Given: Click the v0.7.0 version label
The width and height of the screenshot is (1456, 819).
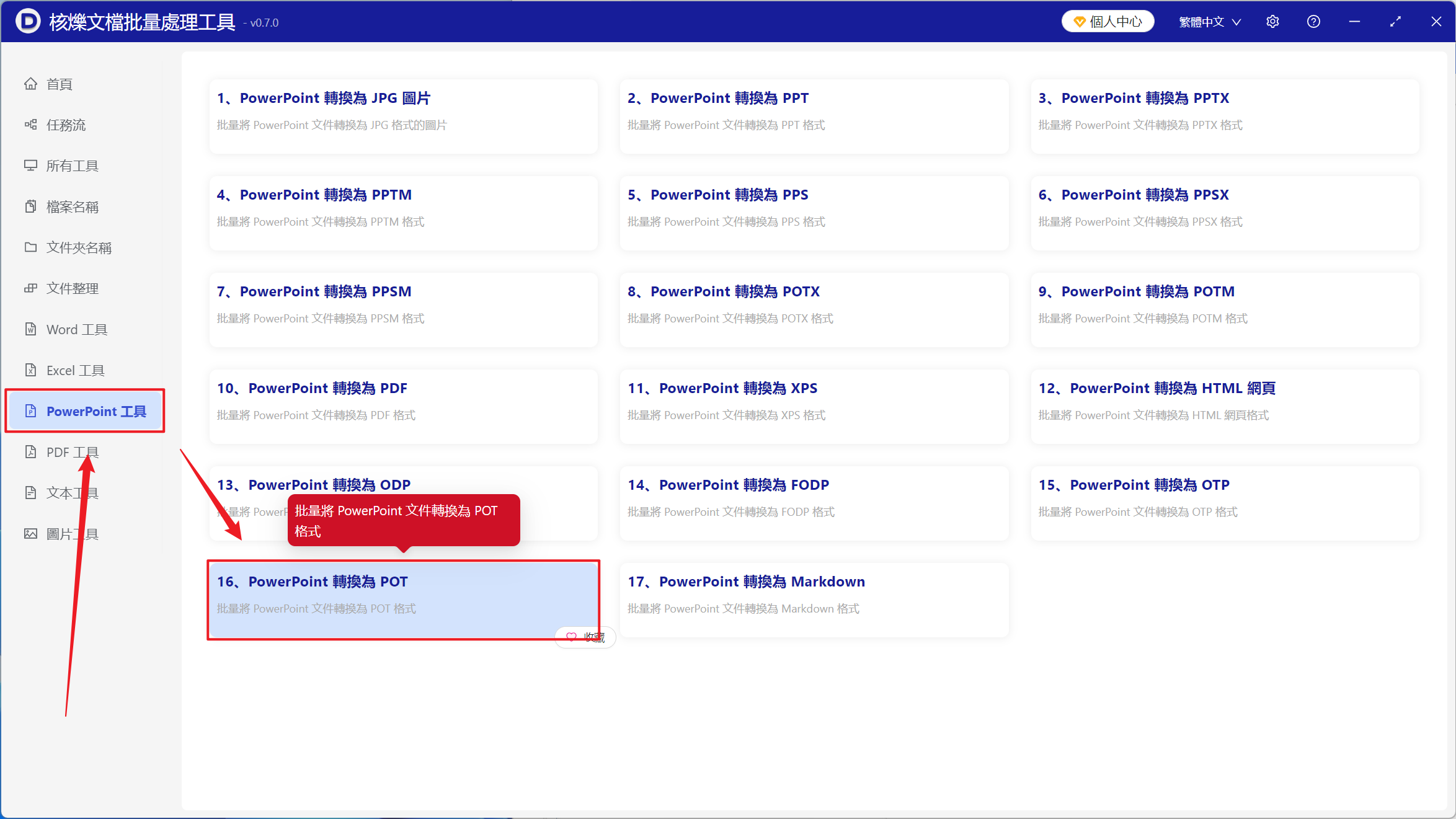Looking at the screenshot, I should coord(261,23).
